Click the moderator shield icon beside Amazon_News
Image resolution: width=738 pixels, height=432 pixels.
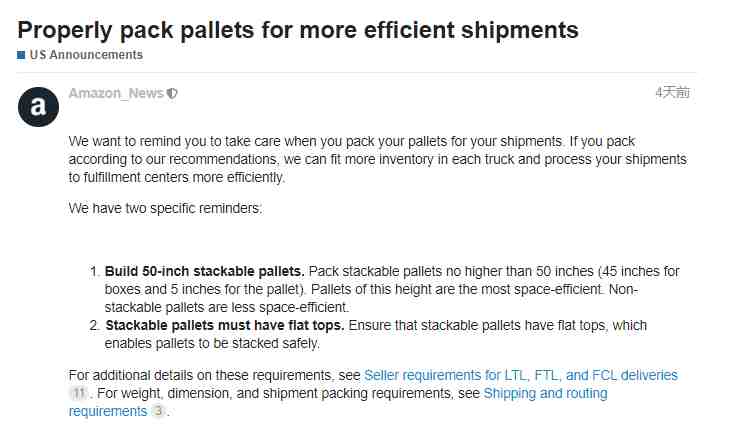(172, 94)
